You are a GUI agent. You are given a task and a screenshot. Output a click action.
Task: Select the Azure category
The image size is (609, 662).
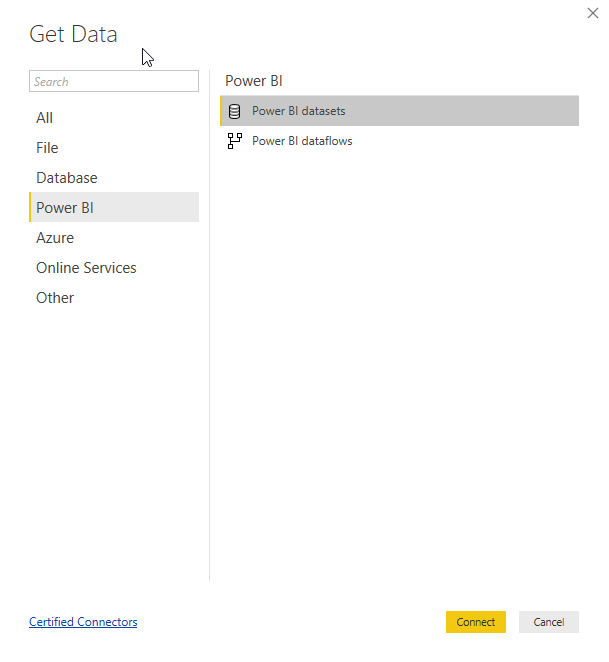[x=114, y=238]
